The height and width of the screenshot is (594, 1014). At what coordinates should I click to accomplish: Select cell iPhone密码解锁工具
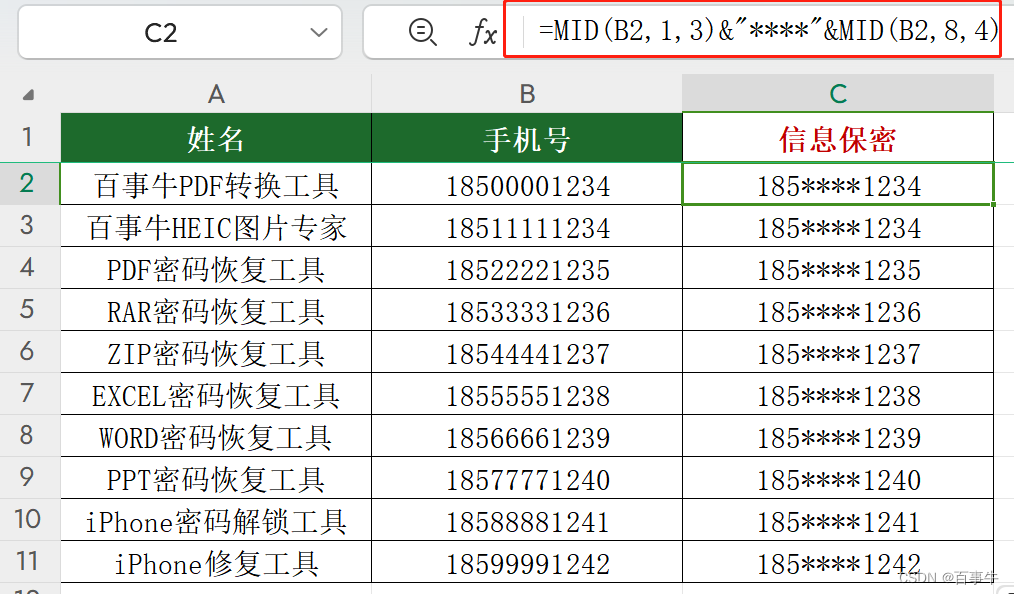(x=216, y=520)
